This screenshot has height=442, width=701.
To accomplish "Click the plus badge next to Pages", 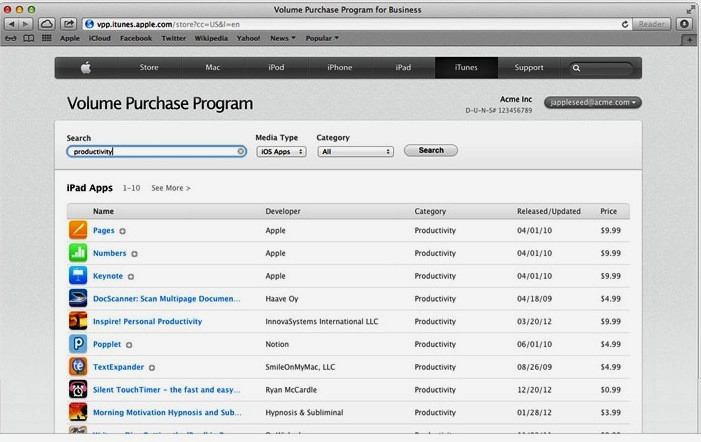I will 122,231.
